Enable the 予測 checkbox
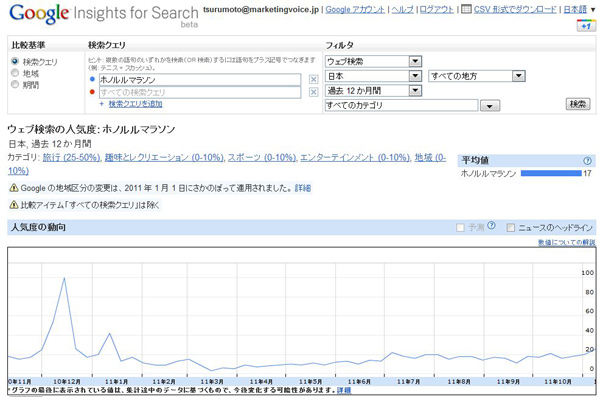The image size is (600, 397). [x=460, y=227]
